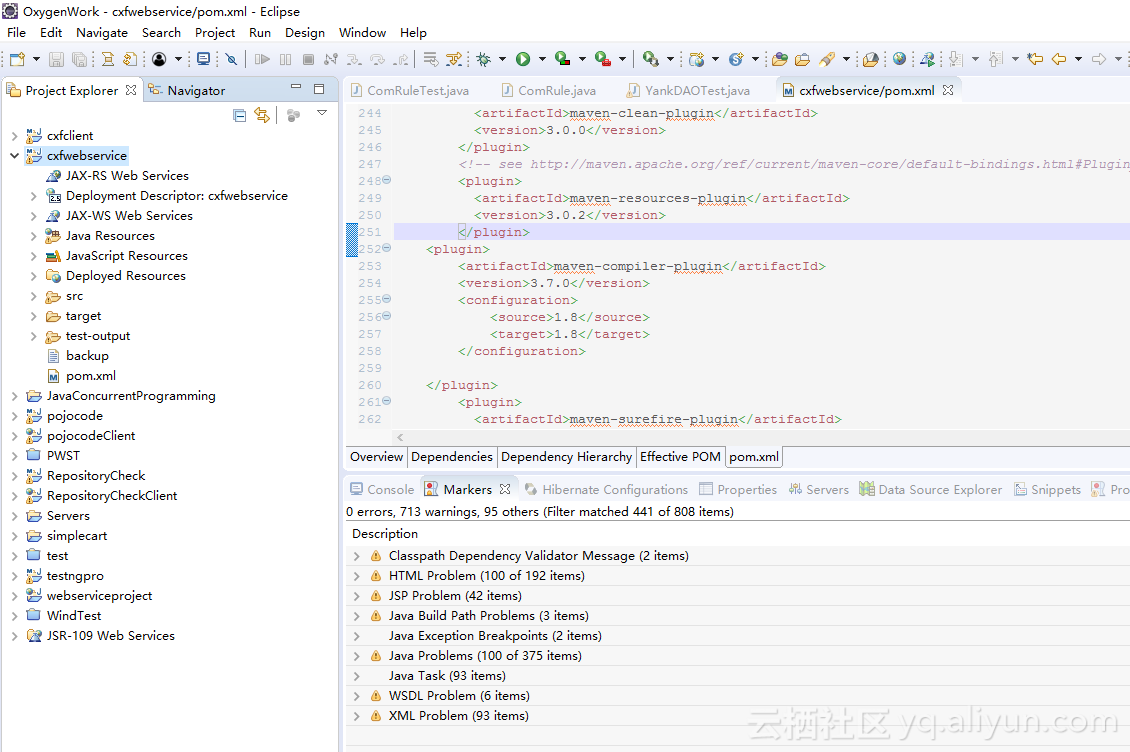Click the Step Into icon
Screen dimensions: 1130x752
tap(354, 59)
